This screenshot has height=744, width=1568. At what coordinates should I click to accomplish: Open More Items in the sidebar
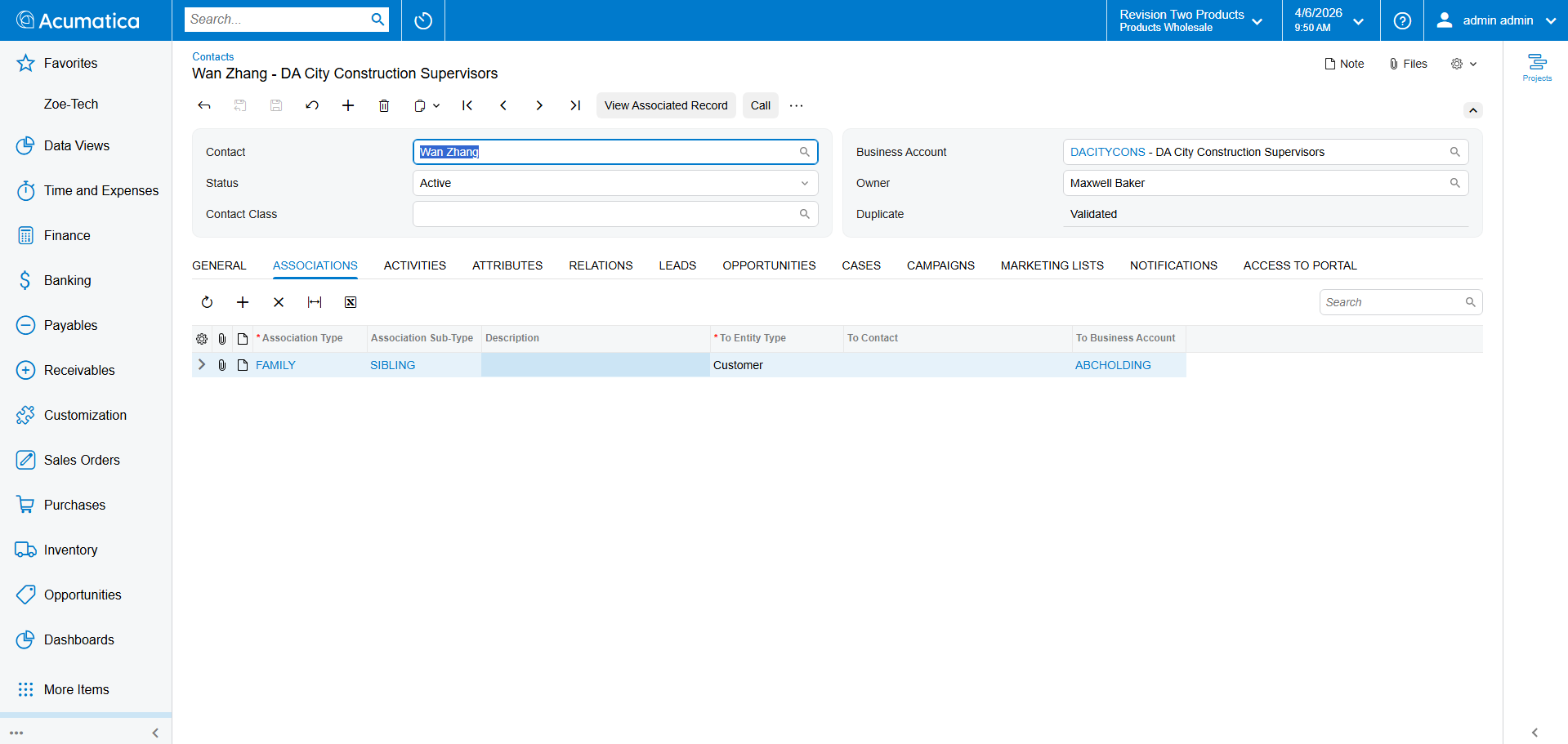coord(86,689)
